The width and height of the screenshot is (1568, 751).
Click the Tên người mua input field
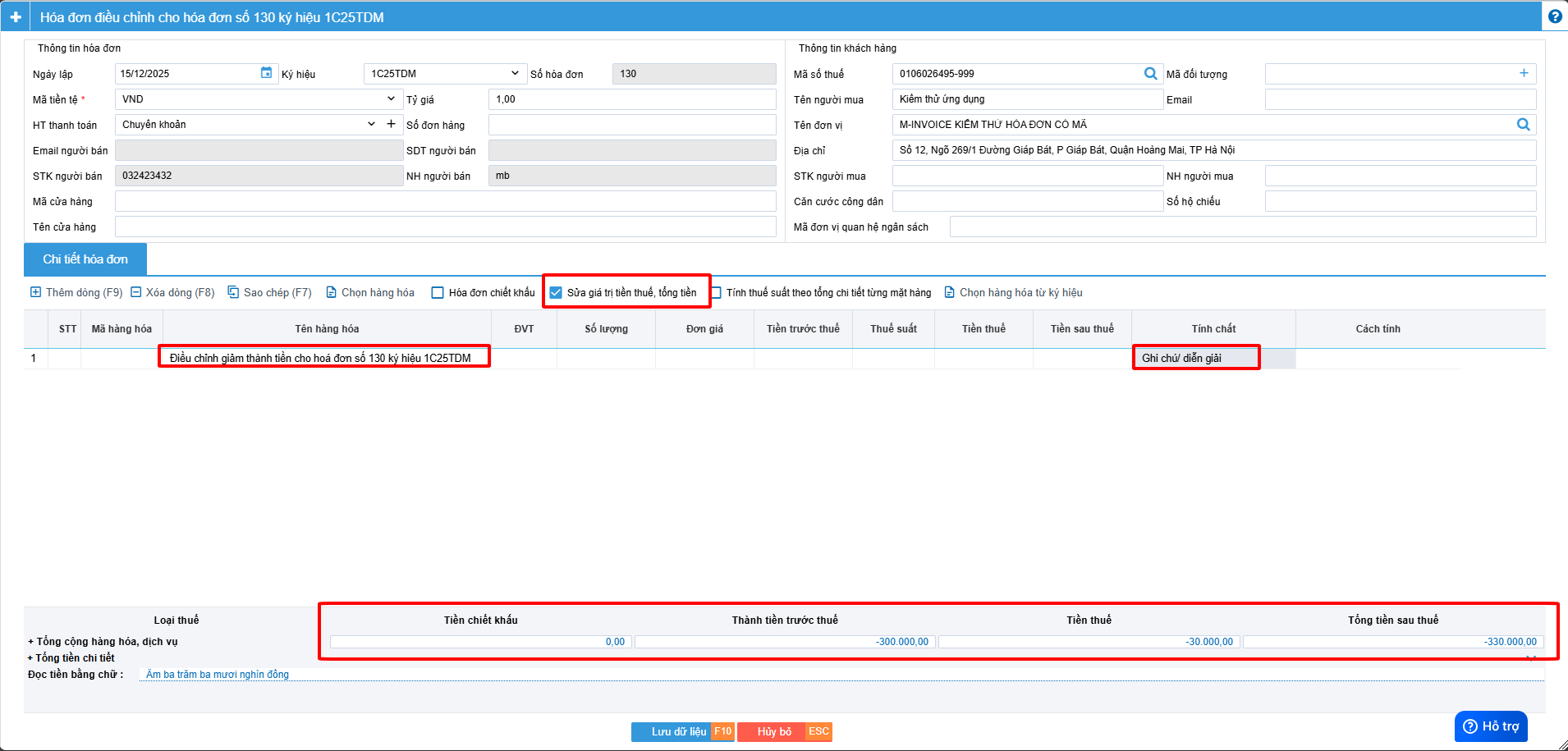pyautogui.click(x=1027, y=99)
